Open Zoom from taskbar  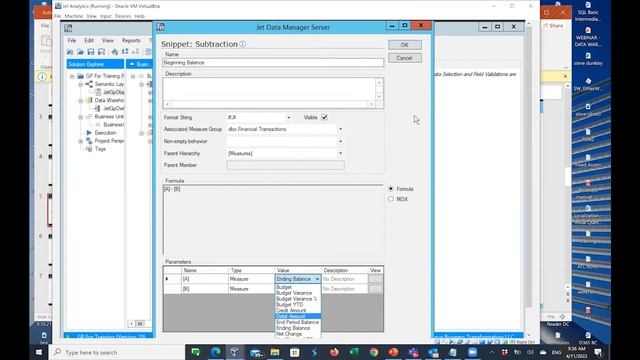(x=473, y=352)
